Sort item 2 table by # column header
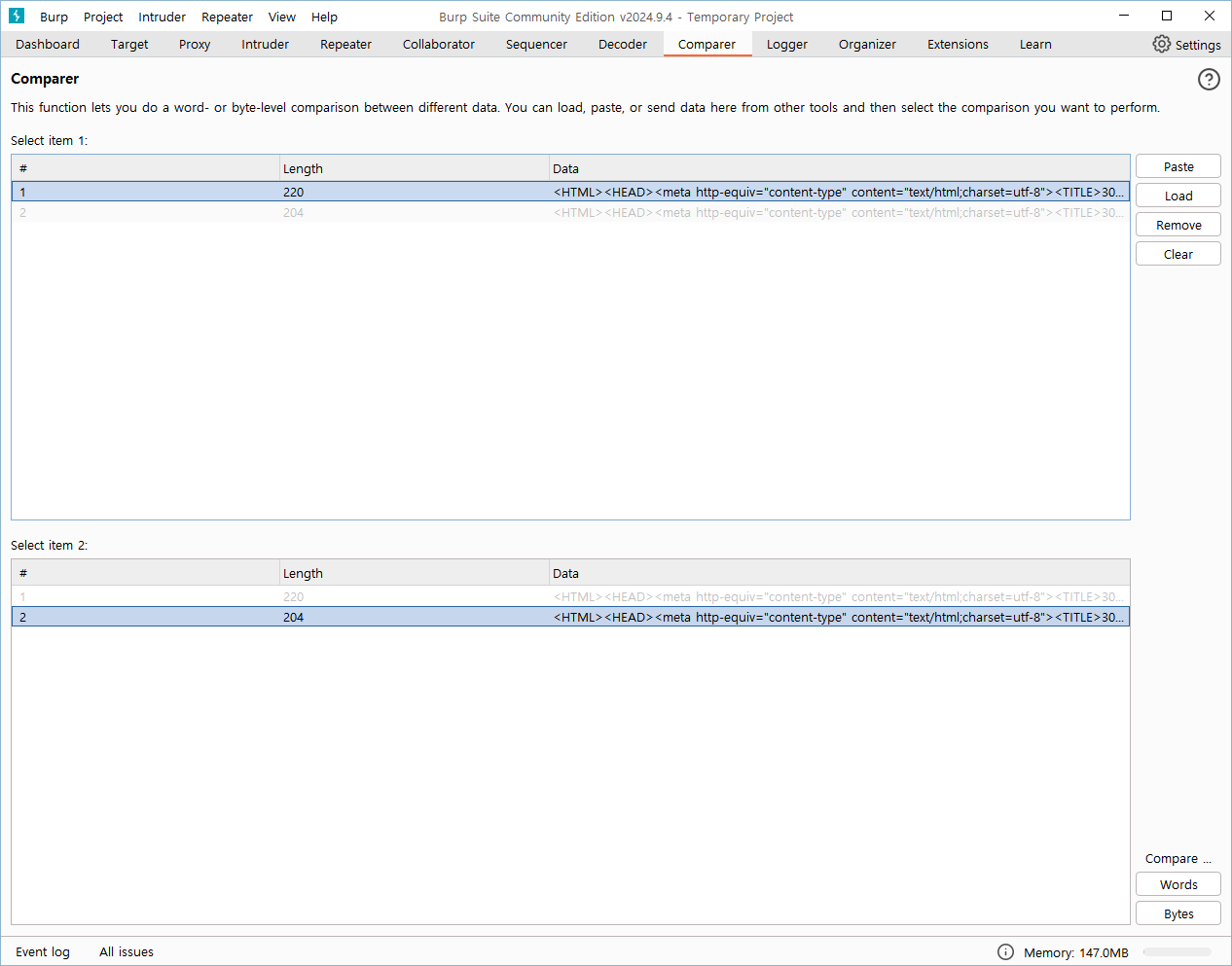The image size is (1232, 966). (x=145, y=573)
